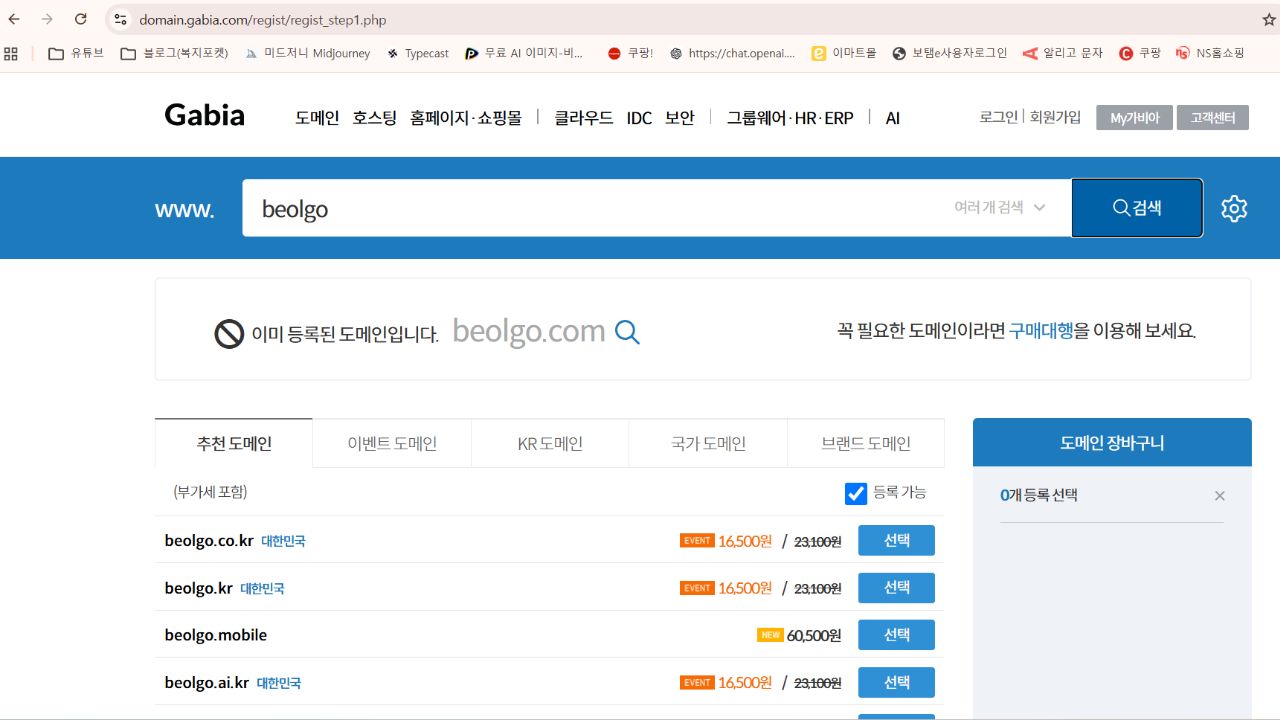Viewport: 1280px width, 720px height.
Task: Click the 회원가입 link
Action: point(1056,117)
